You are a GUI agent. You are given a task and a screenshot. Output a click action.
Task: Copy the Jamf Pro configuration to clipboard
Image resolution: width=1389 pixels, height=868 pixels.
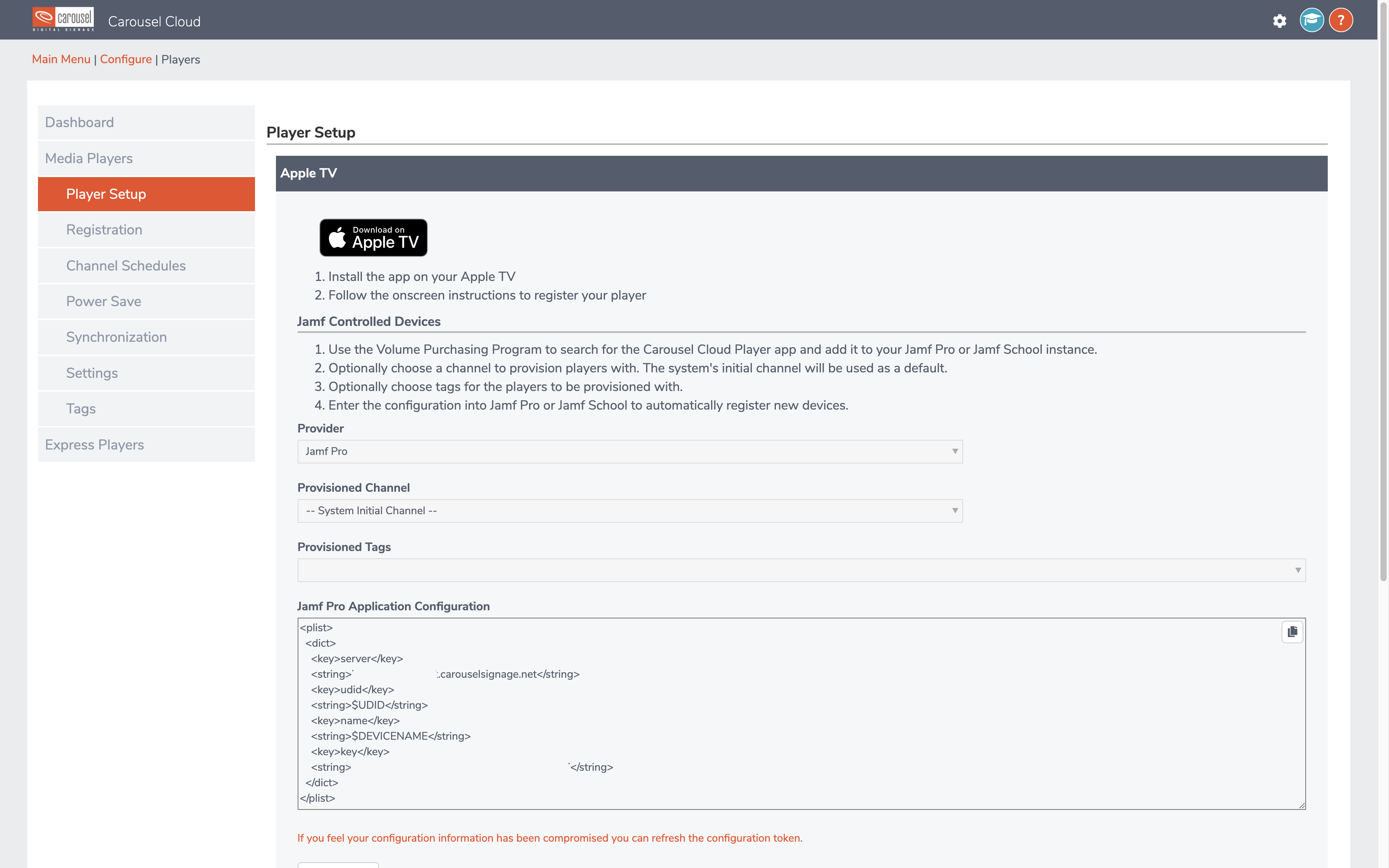1292,632
